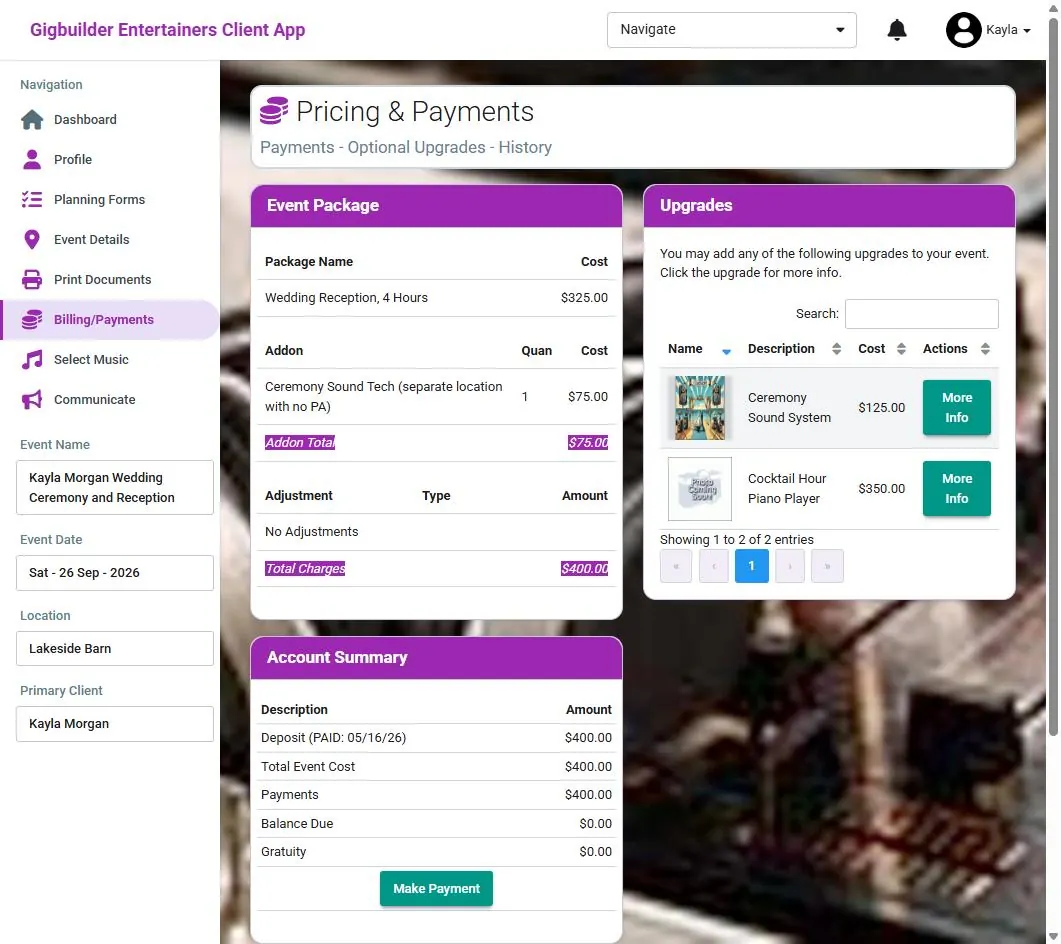
Task: Click the Kayla user avatar icon
Action: (x=964, y=30)
